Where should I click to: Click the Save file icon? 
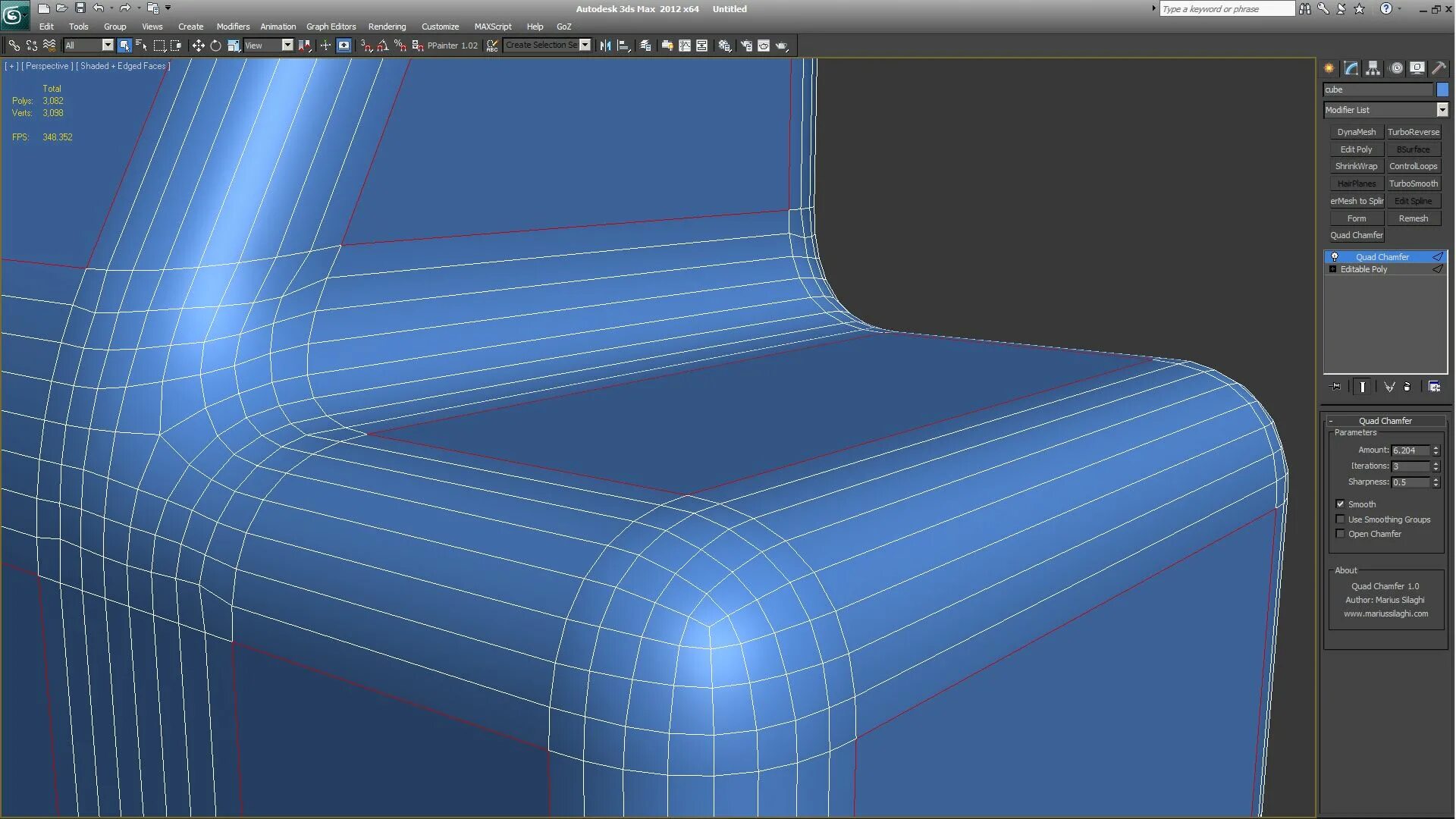point(80,8)
